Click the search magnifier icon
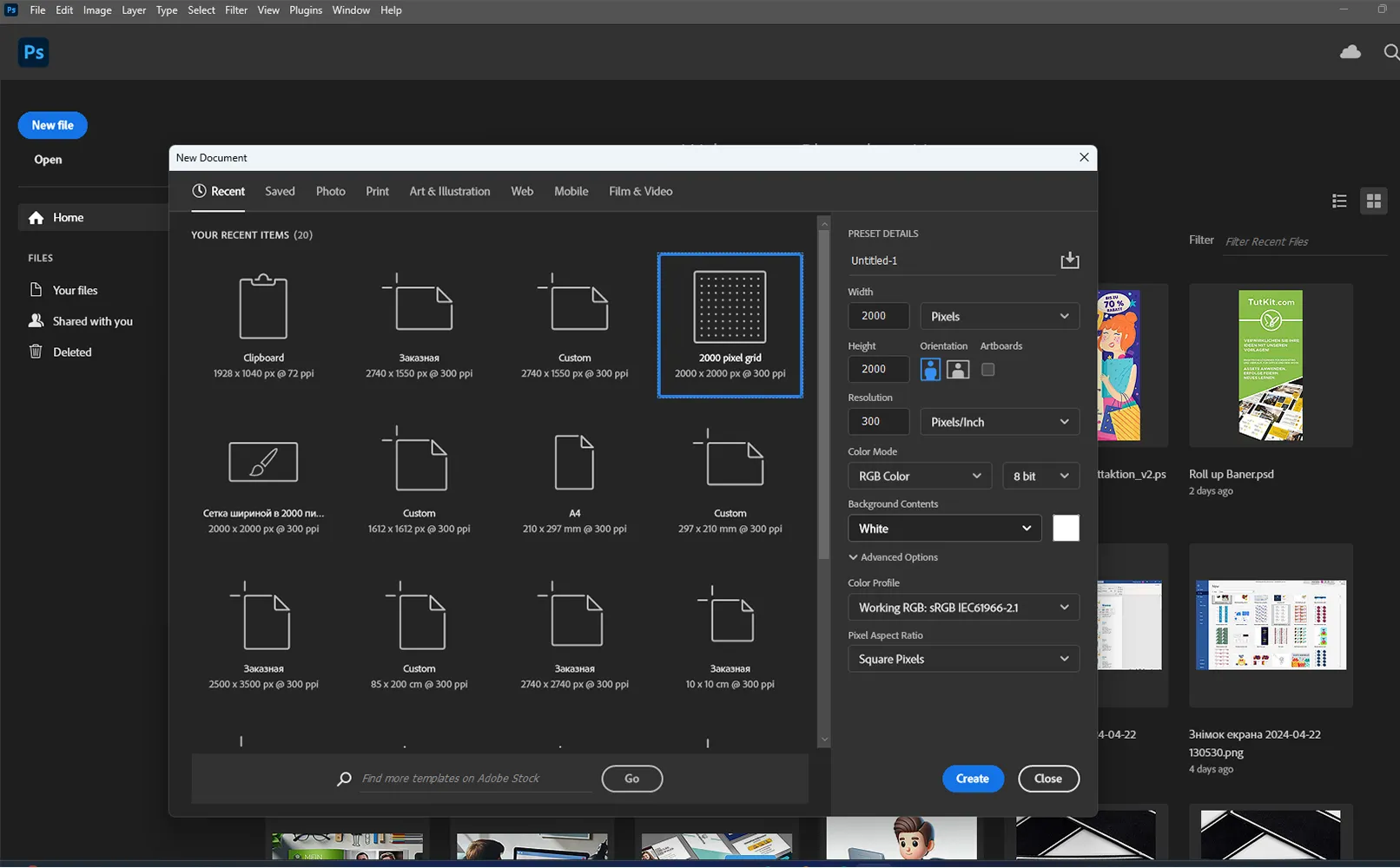The width and height of the screenshot is (1400, 868). (1390, 52)
